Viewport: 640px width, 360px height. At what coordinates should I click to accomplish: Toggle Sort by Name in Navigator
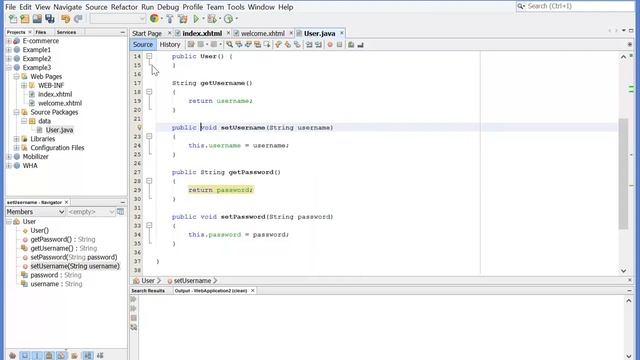(x=88, y=356)
